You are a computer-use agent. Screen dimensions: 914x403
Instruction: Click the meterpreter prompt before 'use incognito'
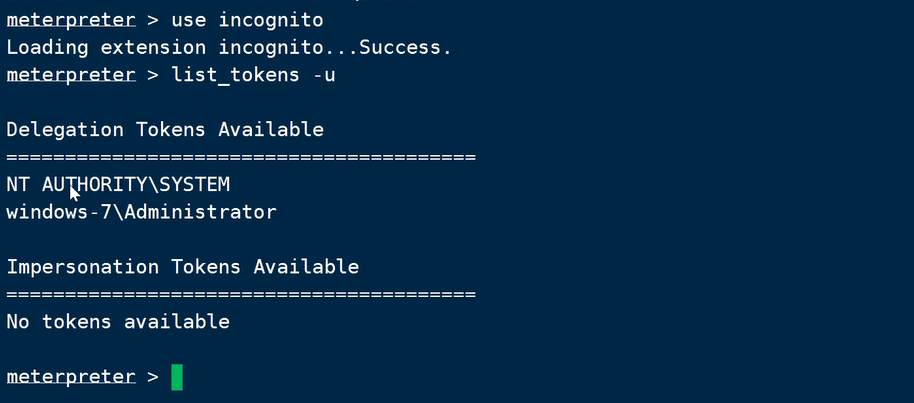click(70, 20)
